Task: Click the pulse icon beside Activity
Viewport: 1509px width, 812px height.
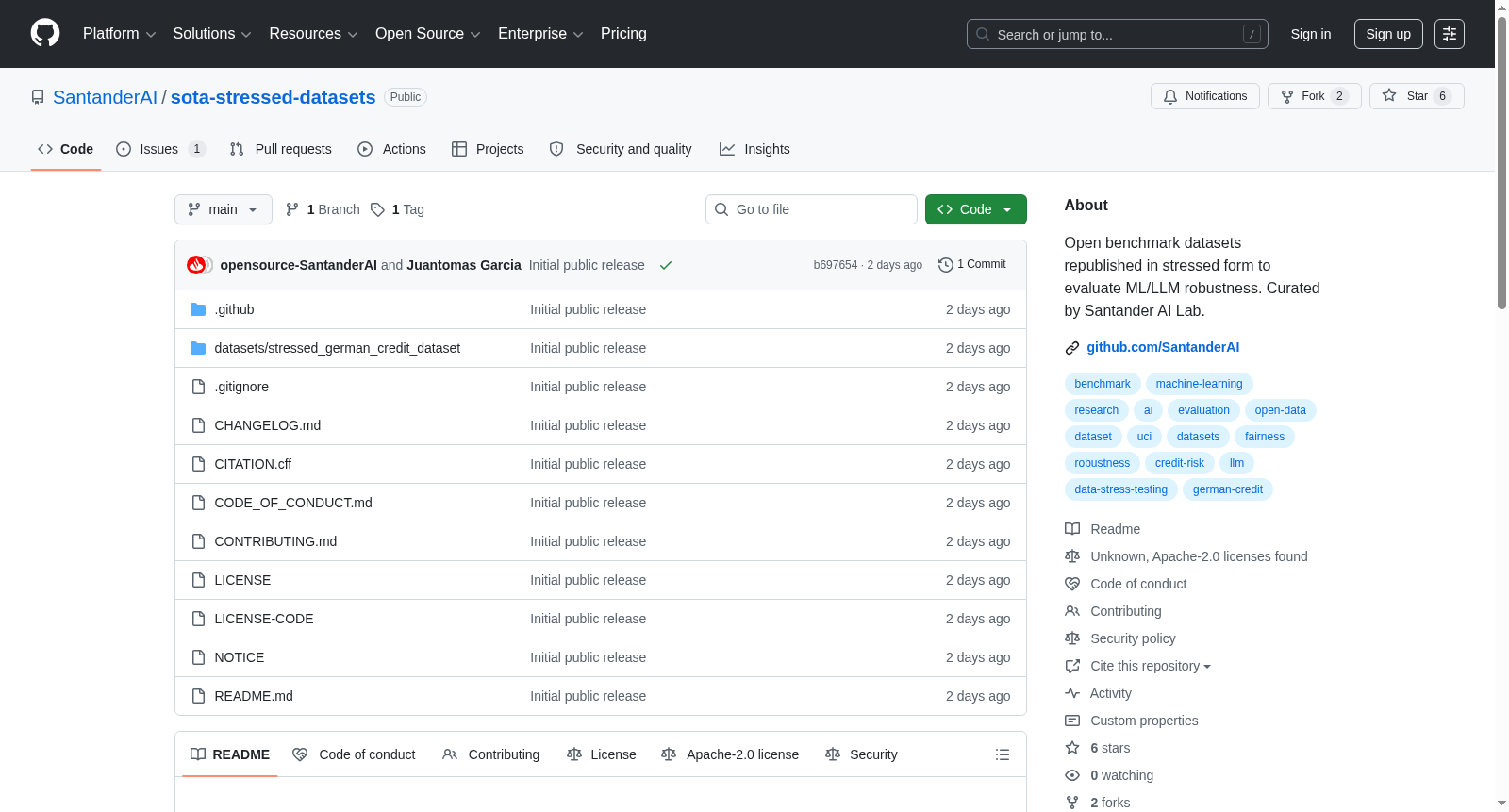Action: 1072,693
